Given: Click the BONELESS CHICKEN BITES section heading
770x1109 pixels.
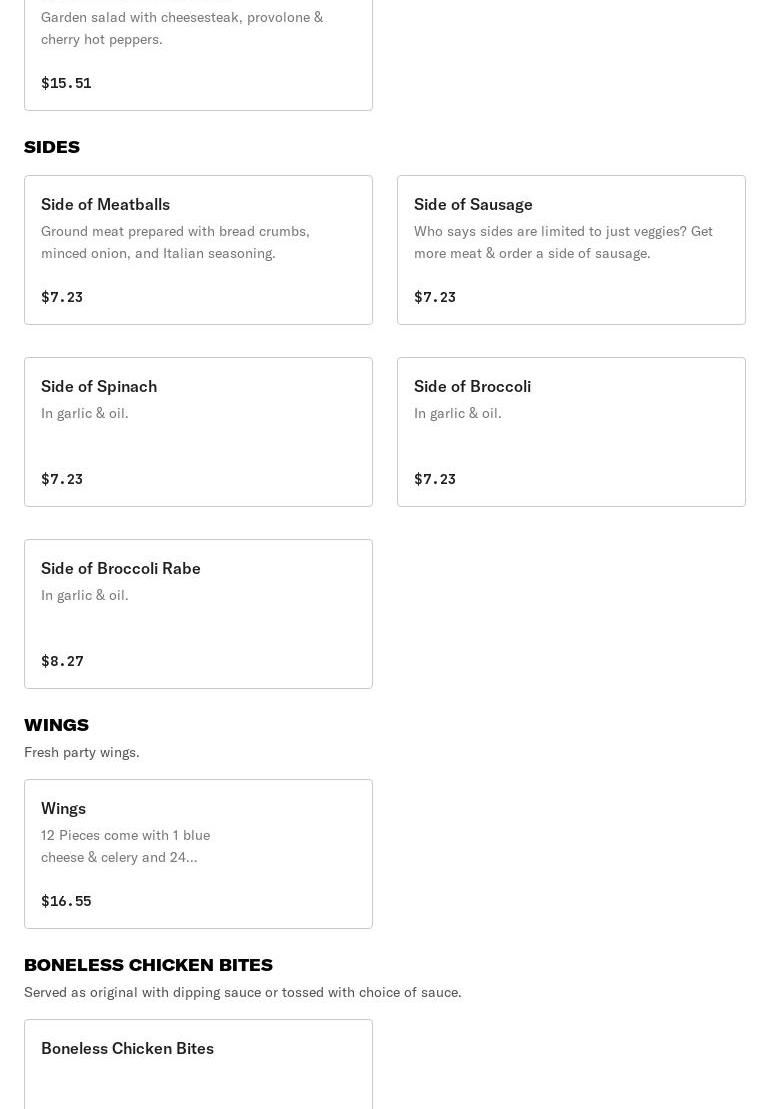Looking at the screenshot, I should click(148, 965).
